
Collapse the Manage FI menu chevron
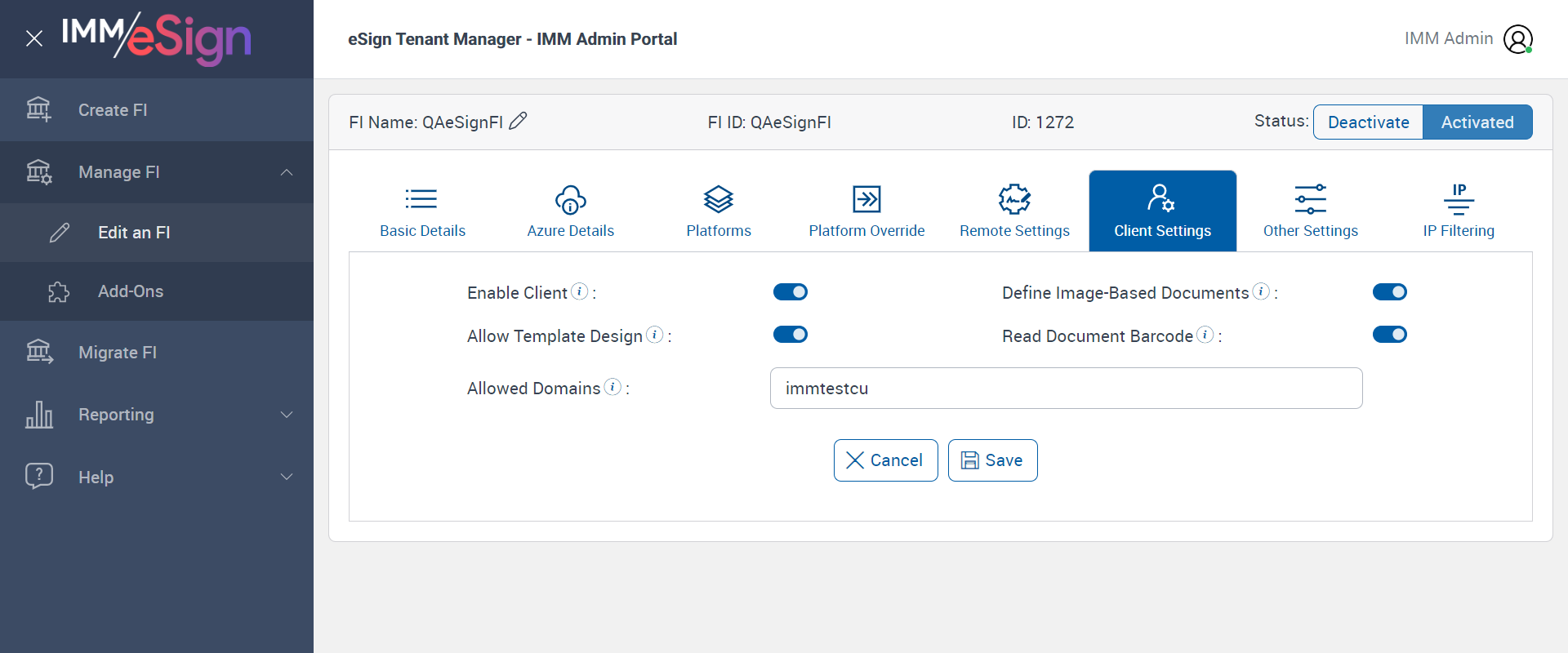coord(287,172)
